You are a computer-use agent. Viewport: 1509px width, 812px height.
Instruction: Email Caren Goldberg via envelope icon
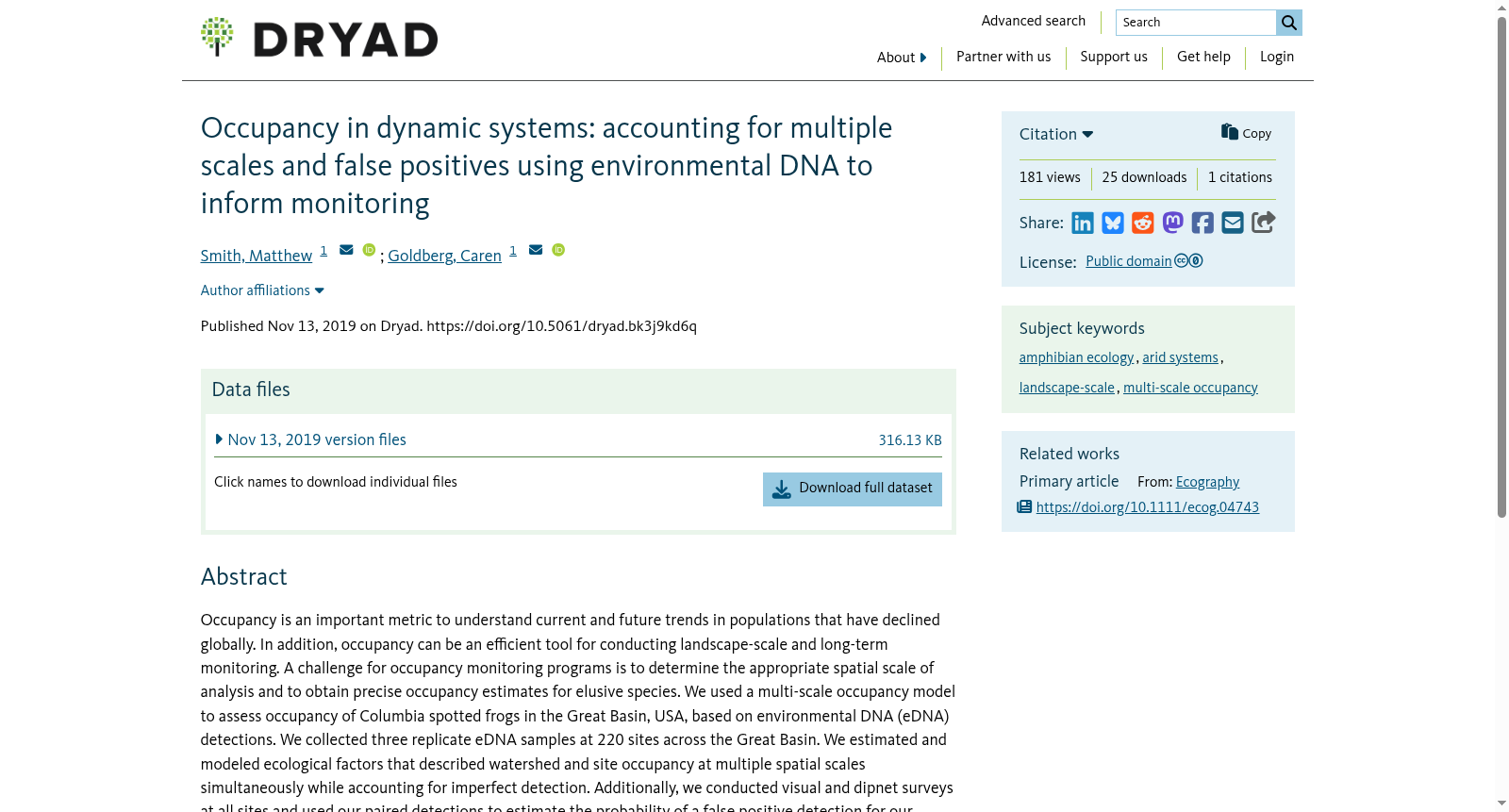pos(536,250)
